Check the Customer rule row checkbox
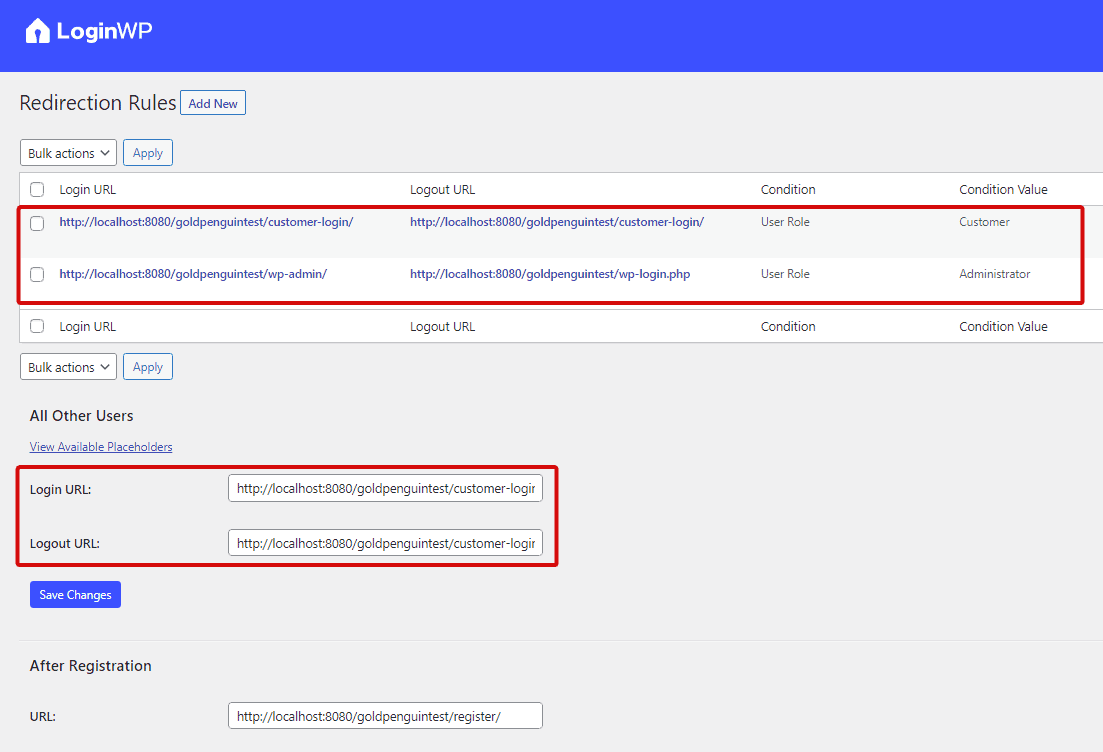The width and height of the screenshot is (1103, 752). pyautogui.click(x=37, y=223)
